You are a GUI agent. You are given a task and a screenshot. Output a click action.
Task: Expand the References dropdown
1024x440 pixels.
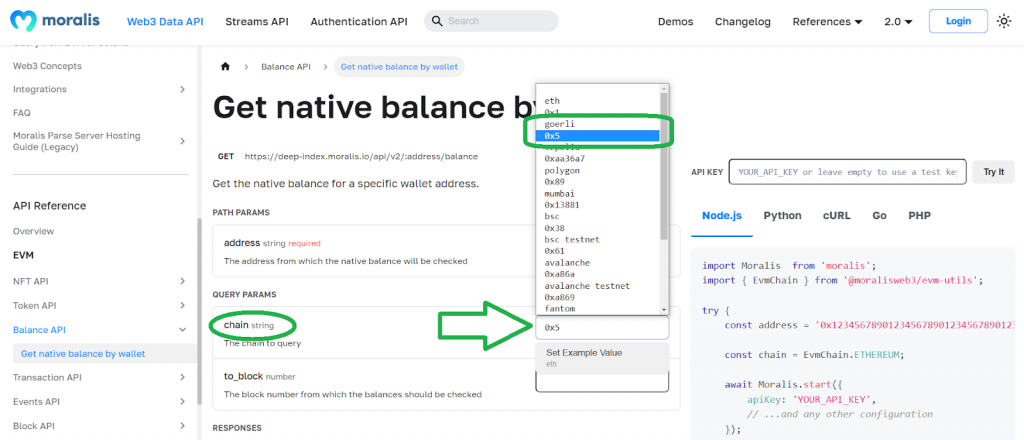pyautogui.click(x=827, y=22)
